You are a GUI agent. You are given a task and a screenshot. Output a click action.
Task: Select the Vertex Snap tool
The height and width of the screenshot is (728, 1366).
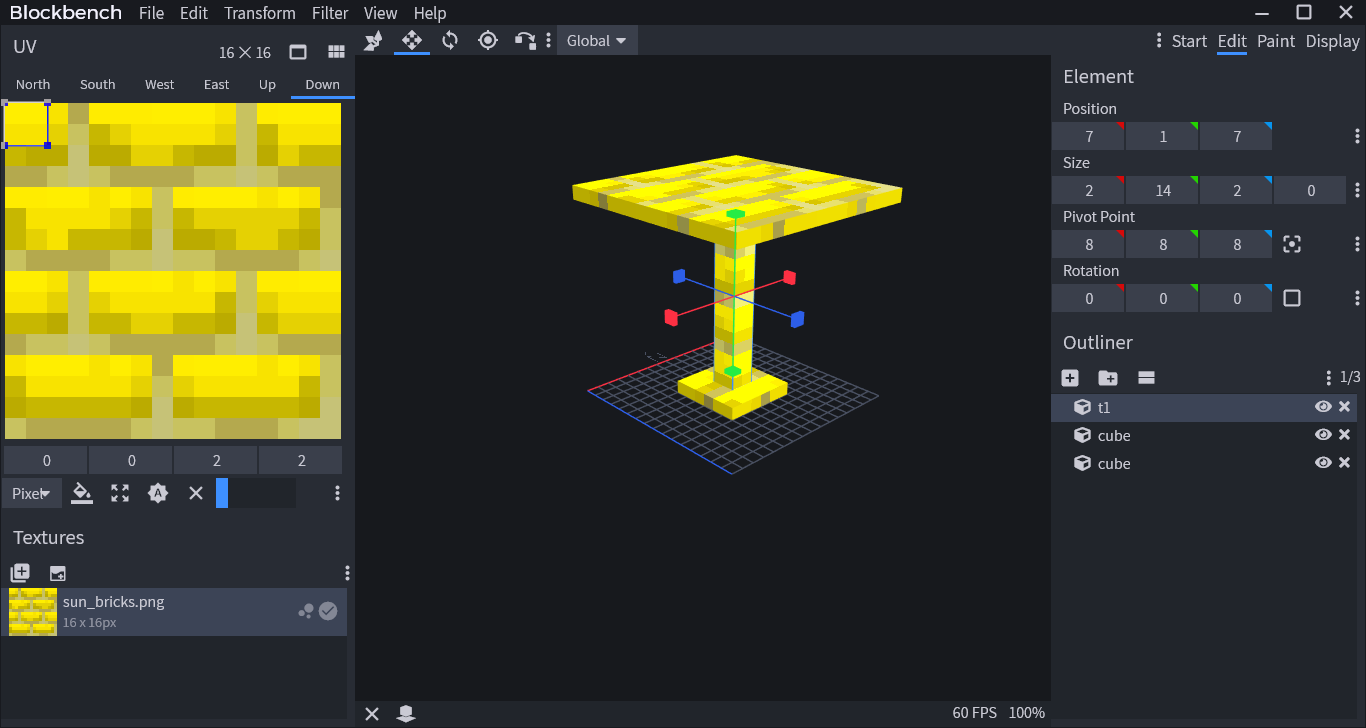click(525, 41)
